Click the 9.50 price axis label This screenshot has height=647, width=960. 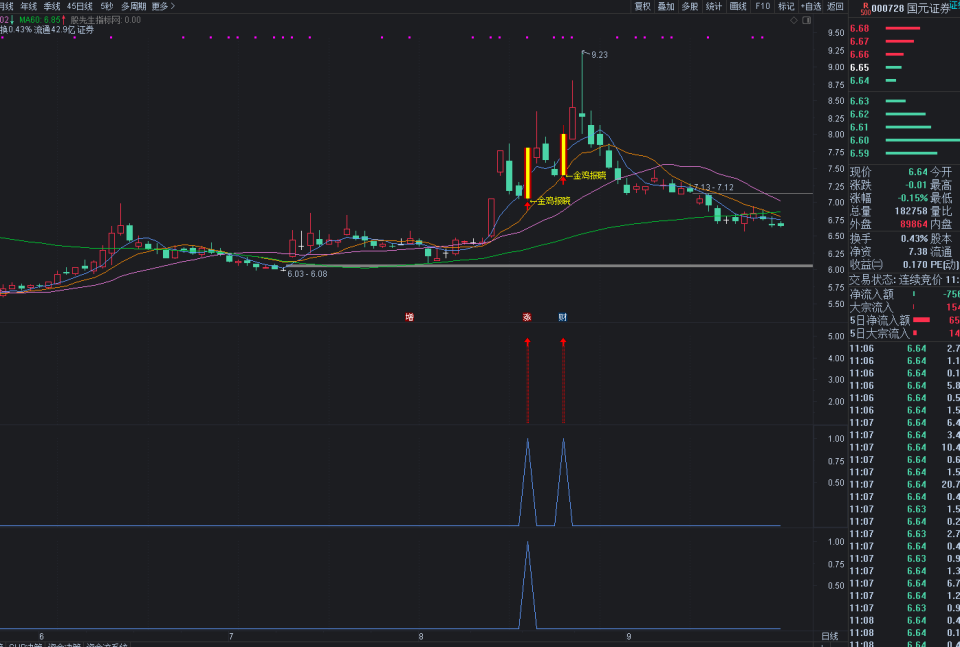pos(836,33)
